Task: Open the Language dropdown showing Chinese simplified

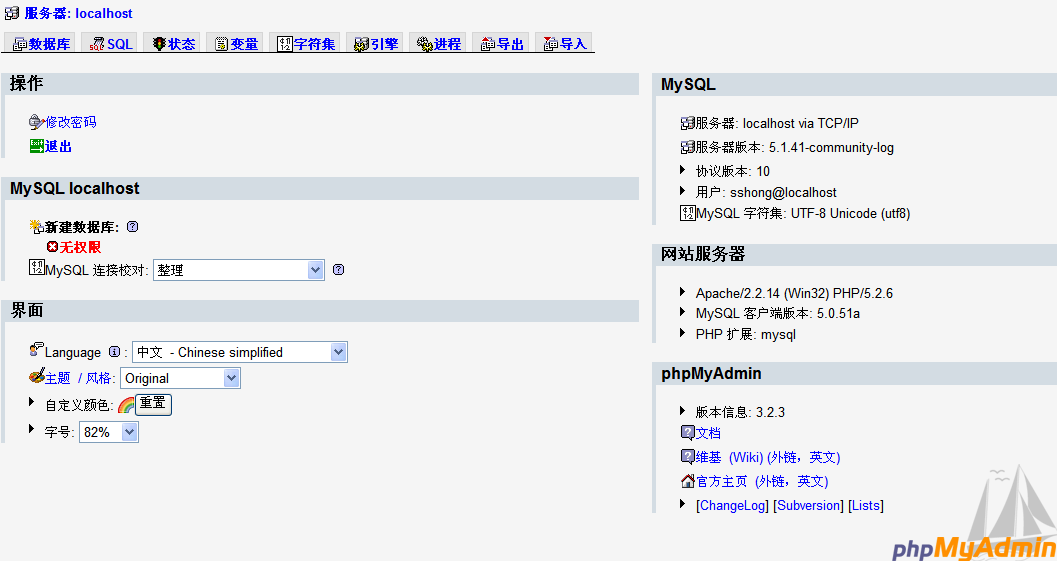Action: 240,352
